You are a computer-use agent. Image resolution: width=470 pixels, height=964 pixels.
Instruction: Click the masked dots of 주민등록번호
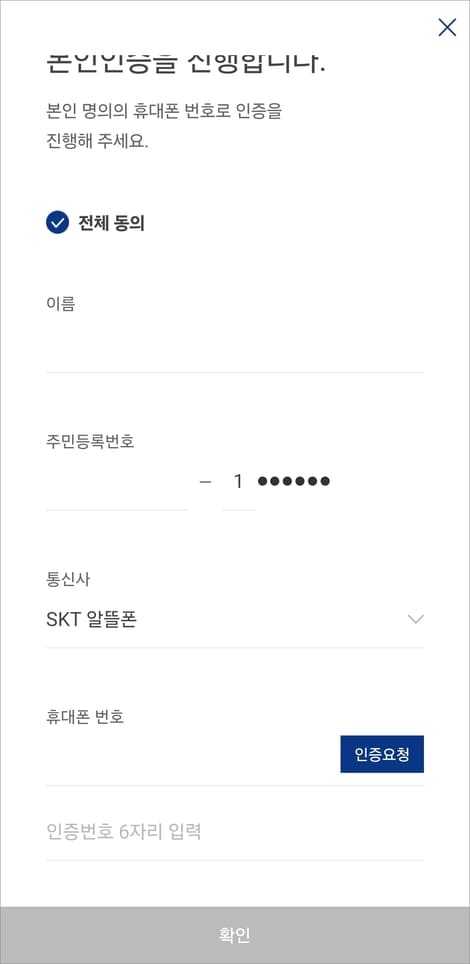click(x=294, y=481)
